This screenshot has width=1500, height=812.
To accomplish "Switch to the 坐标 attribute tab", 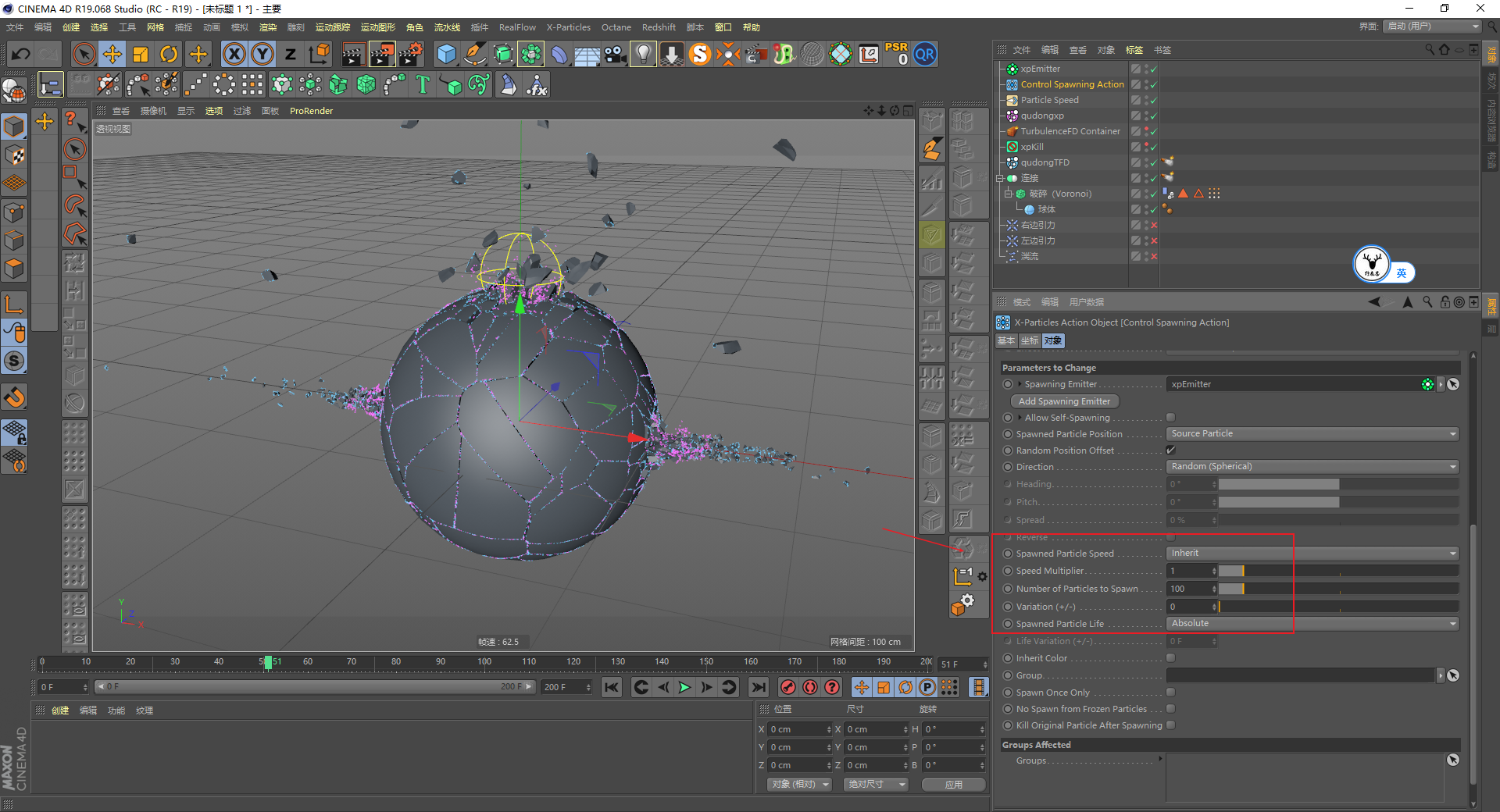I will click(x=1030, y=341).
